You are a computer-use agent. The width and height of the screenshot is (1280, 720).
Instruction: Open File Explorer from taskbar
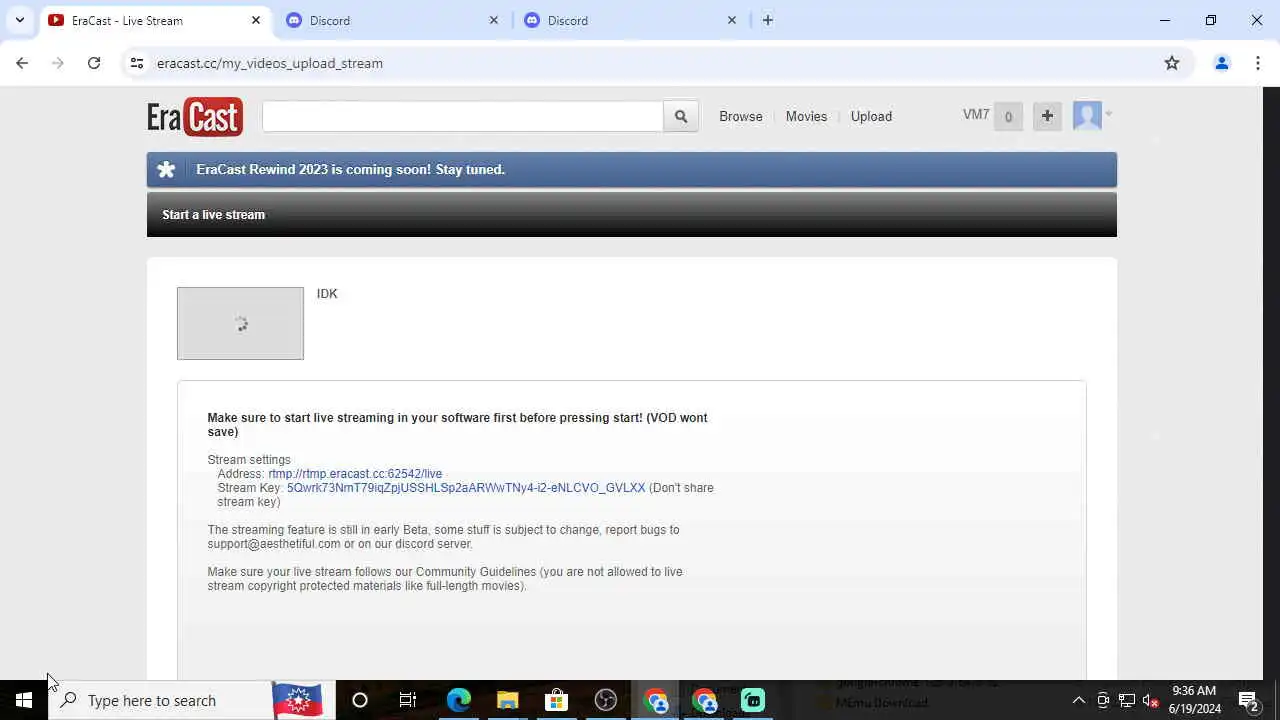[x=507, y=700]
